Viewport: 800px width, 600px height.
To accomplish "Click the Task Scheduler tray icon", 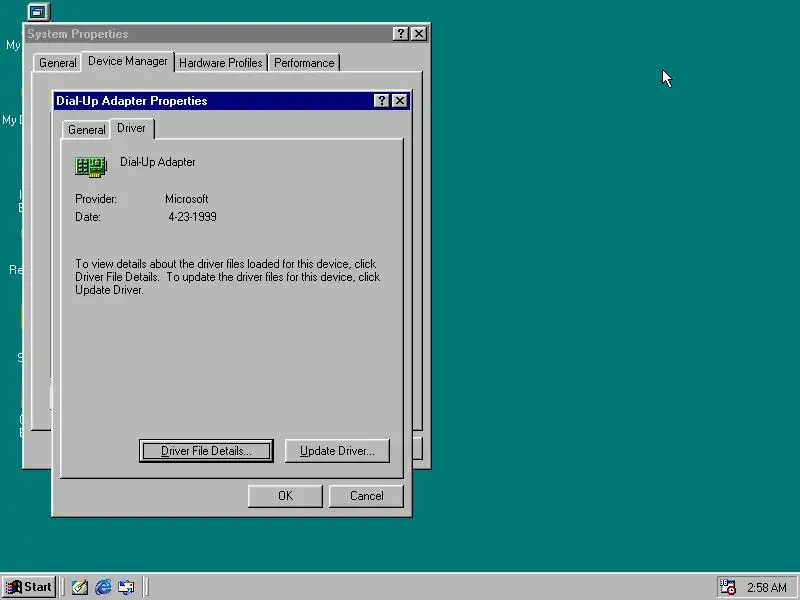I will pos(727,587).
